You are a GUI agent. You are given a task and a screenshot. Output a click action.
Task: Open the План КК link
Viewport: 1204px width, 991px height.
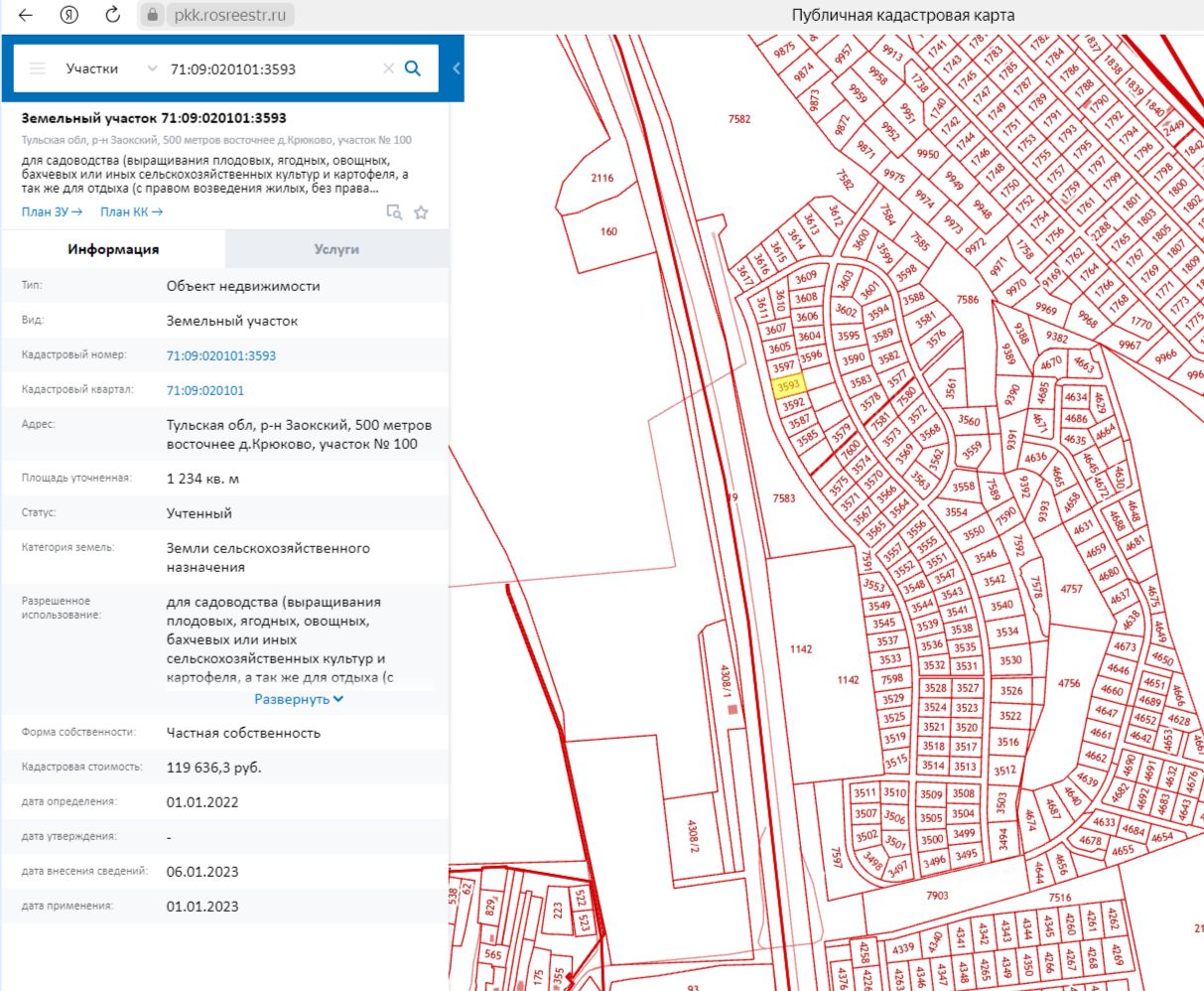click(131, 212)
